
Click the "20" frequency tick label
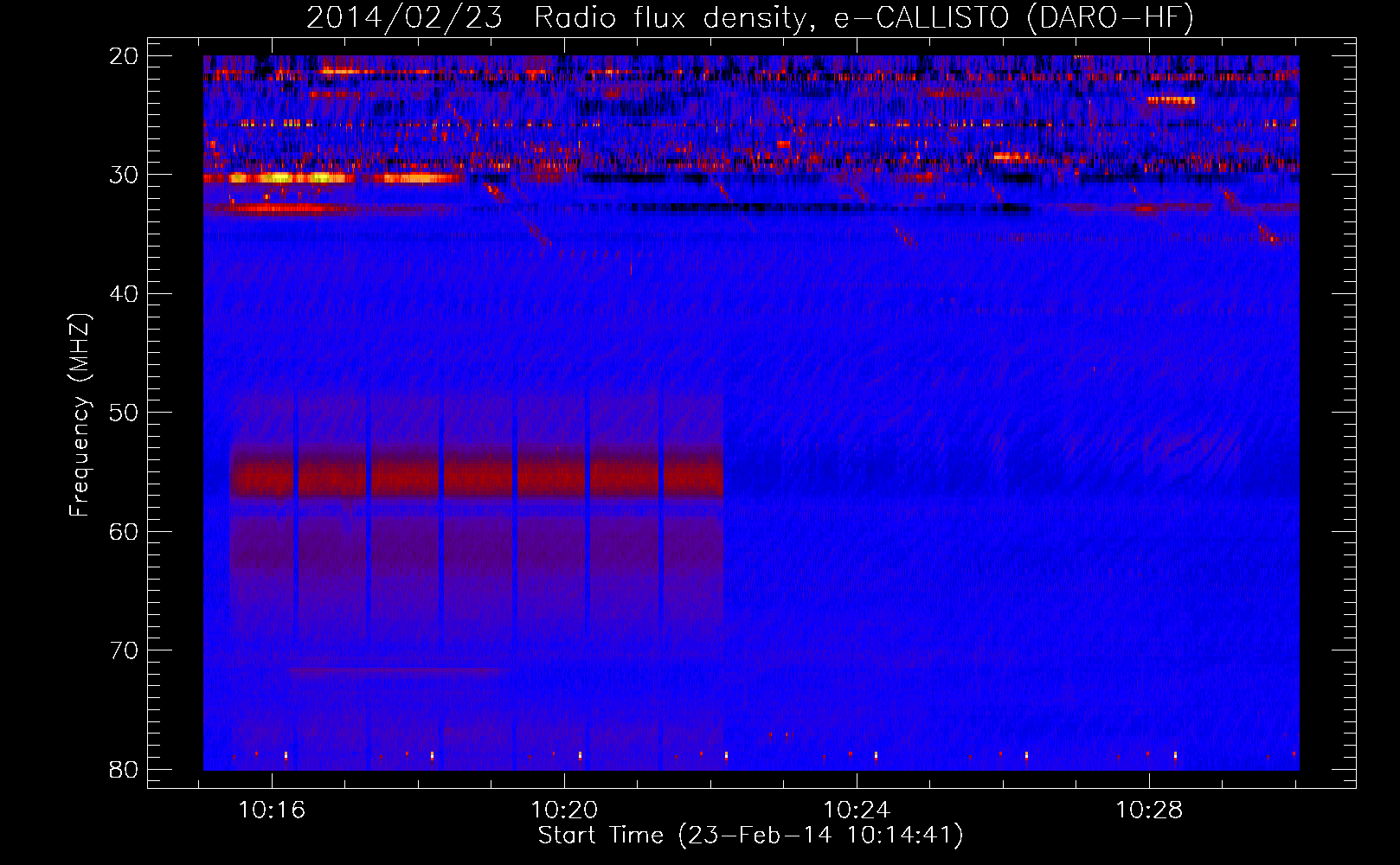click(x=125, y=56)
